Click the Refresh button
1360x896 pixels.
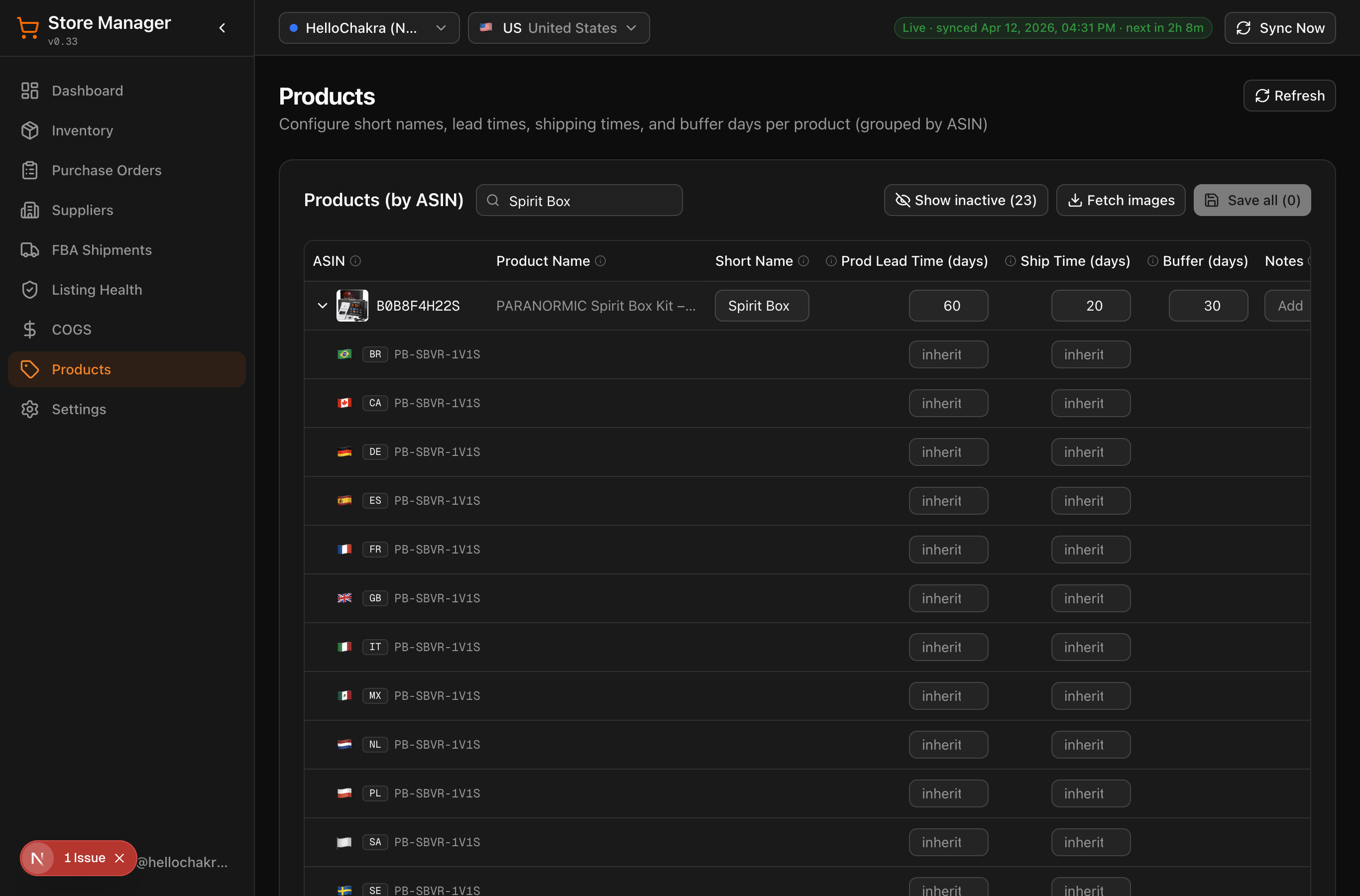pos(1289,96)
